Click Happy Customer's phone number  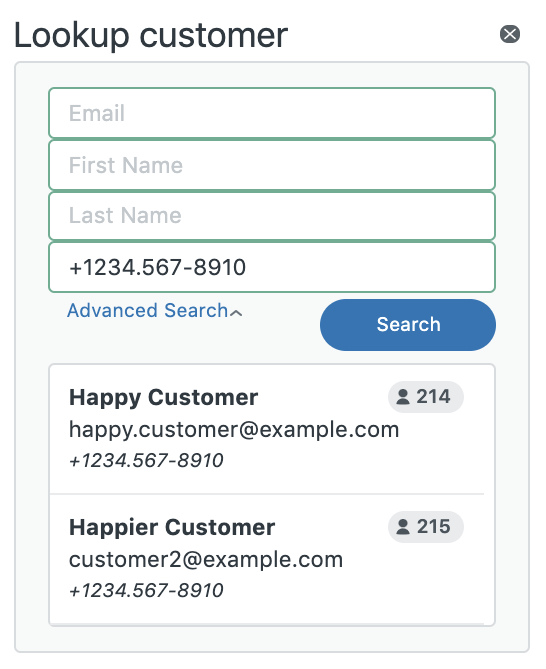click(x=146, y=460)
